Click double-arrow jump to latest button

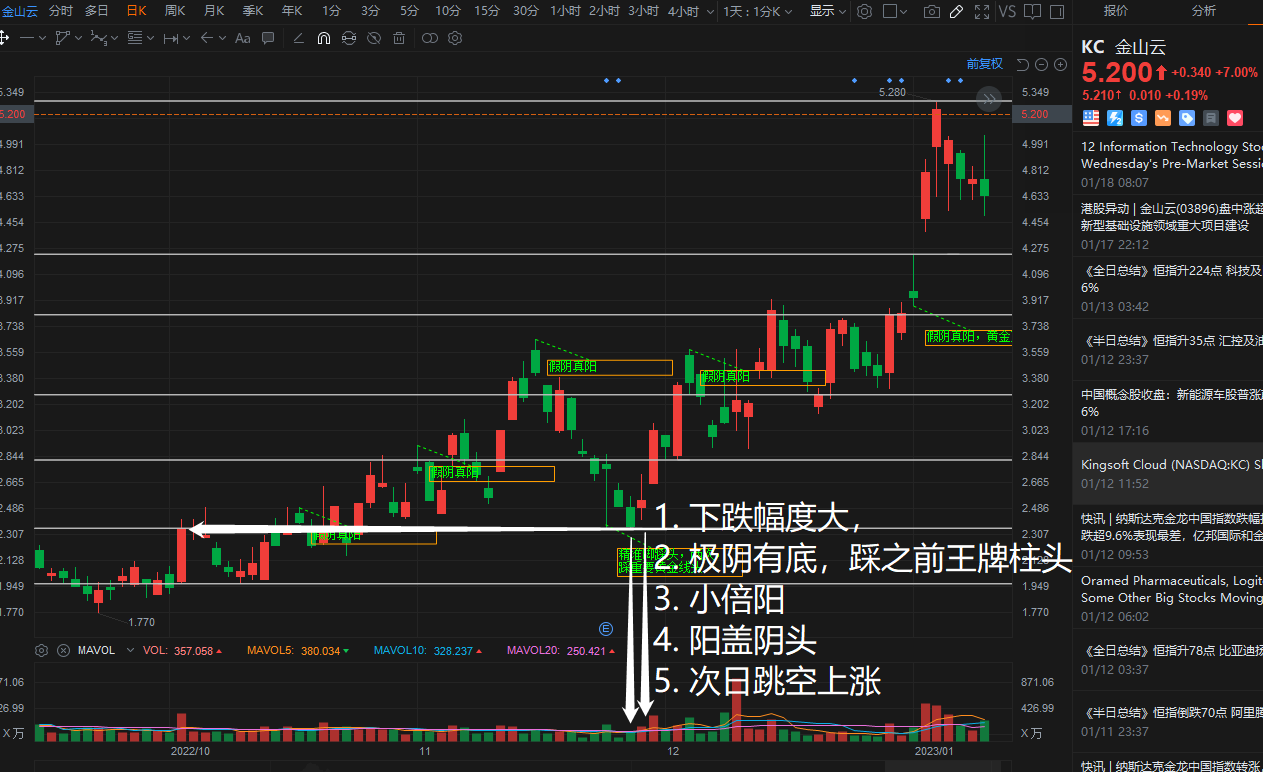coord(989,98)
